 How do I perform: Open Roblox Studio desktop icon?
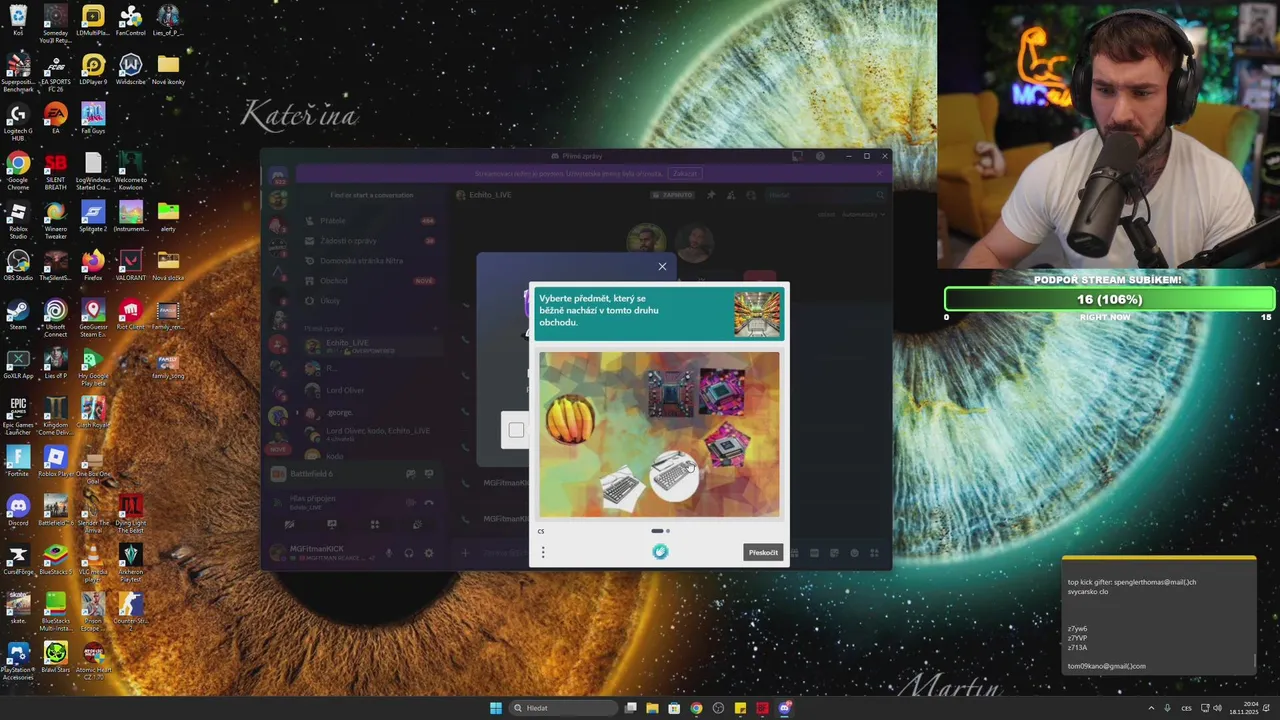click(18, 220)
